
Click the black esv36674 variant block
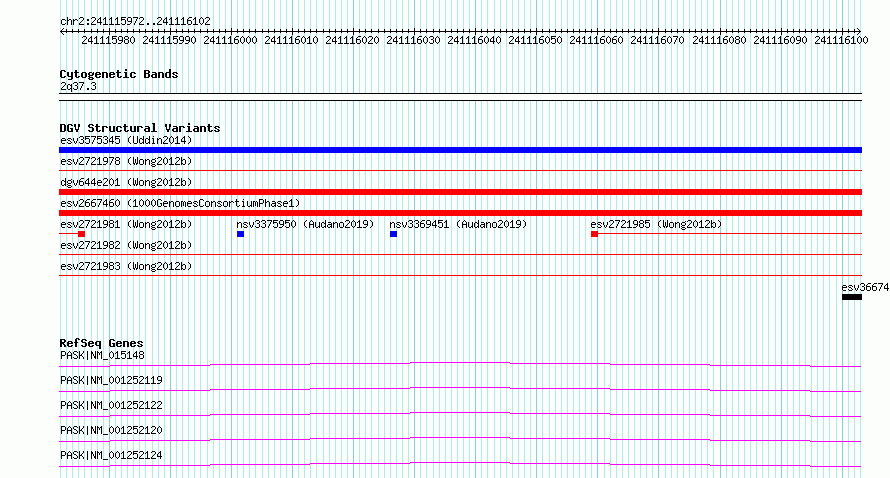852,297
